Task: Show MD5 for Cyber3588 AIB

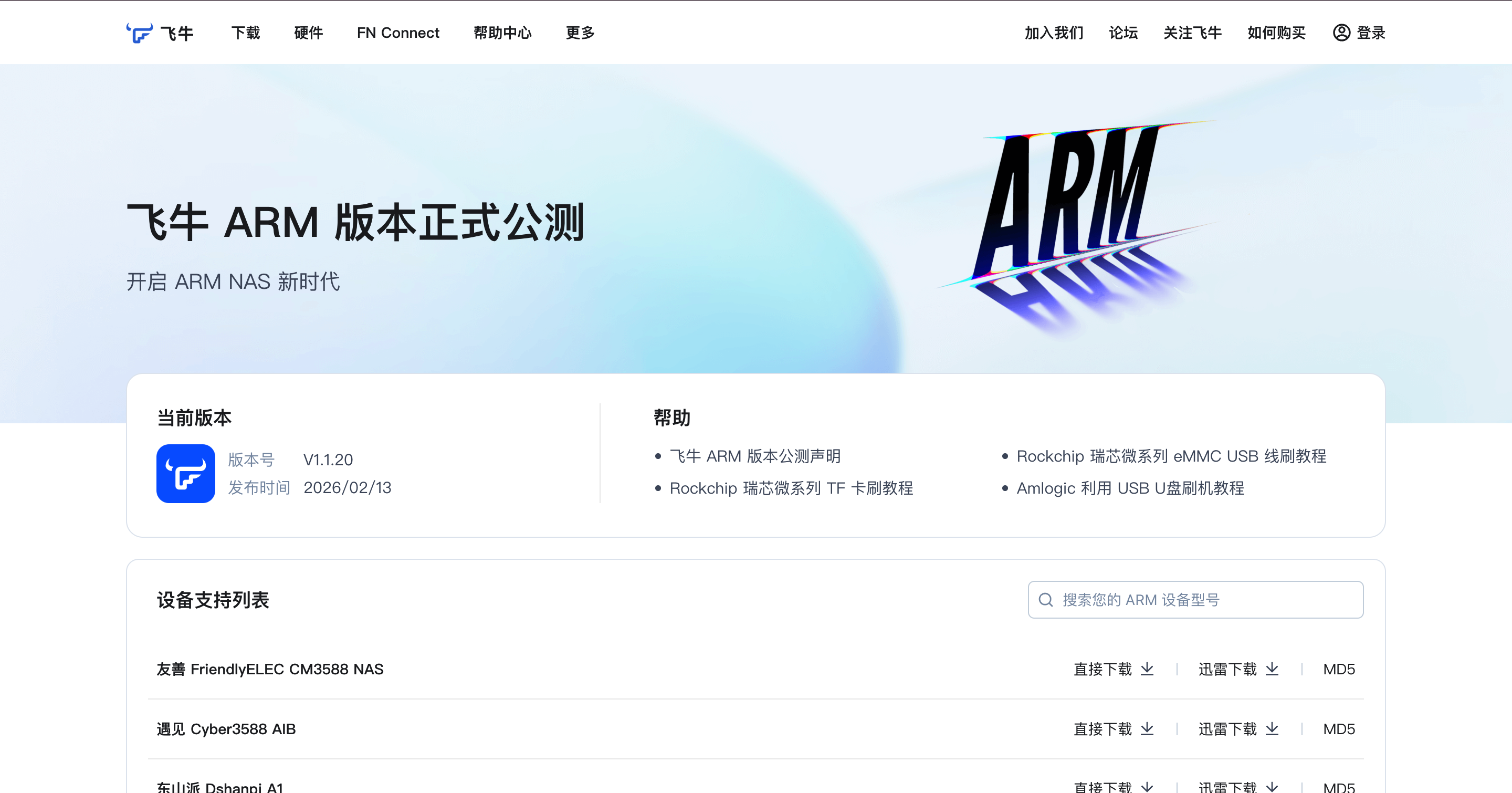Action: (1339, 729)
